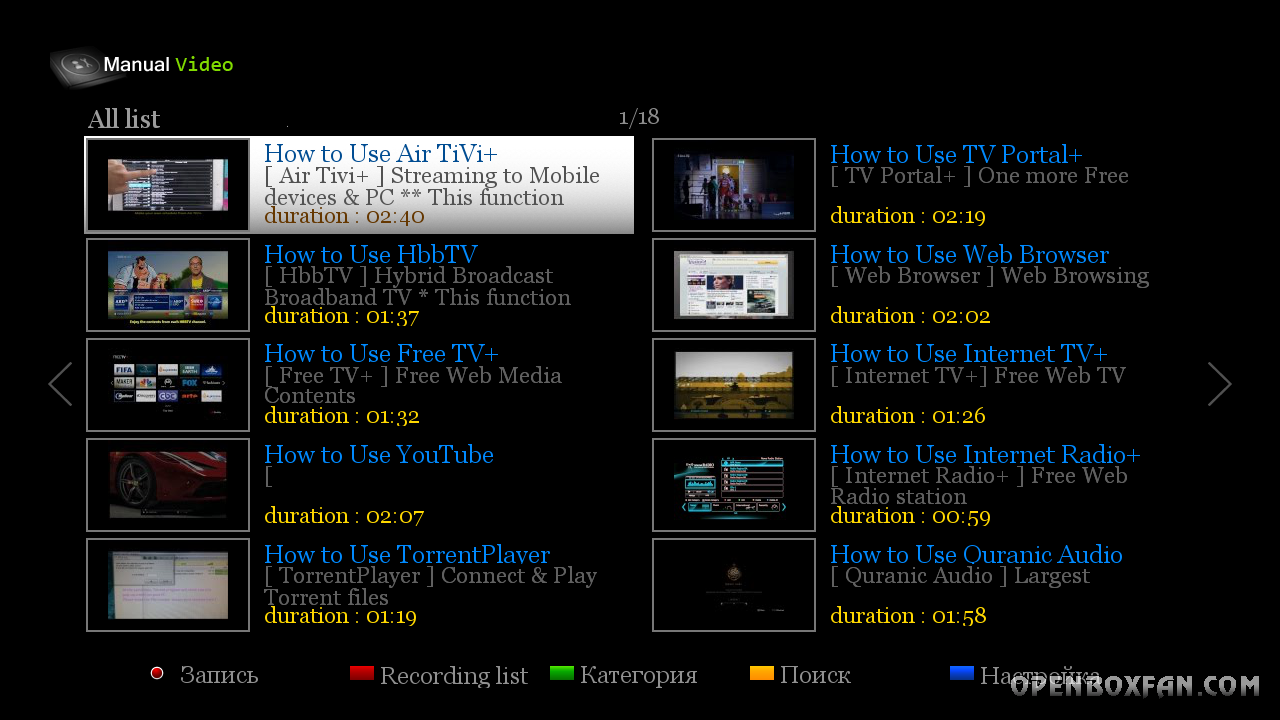Screen dimensions: 1280x720
Task: Open the Web Browser video thumbnail
Action: [734, 285]
